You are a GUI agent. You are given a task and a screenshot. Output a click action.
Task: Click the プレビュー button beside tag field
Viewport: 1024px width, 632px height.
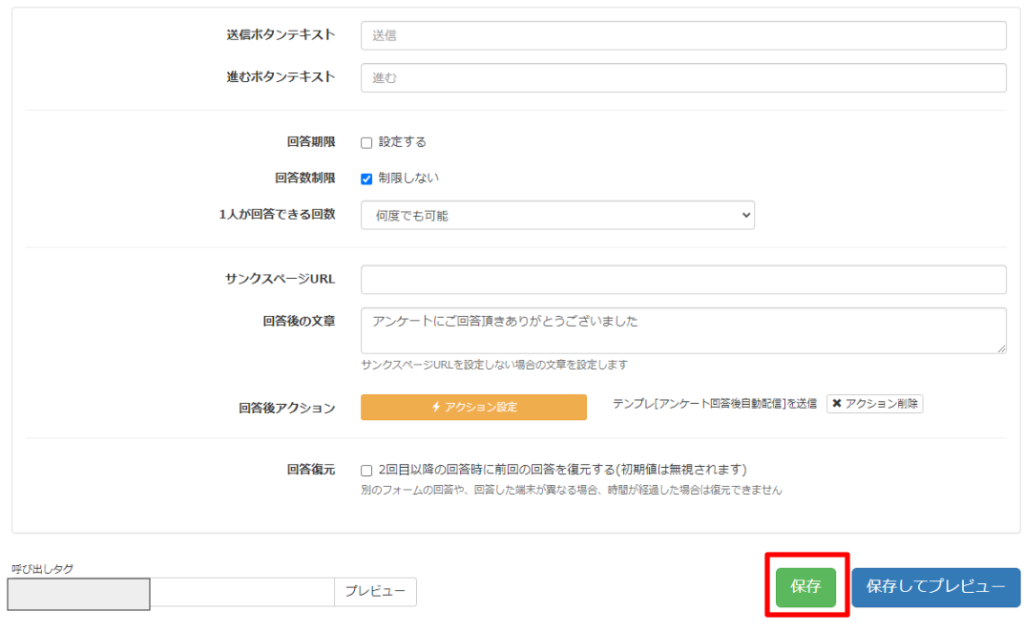pyautogui.click(x=376, y=592)
